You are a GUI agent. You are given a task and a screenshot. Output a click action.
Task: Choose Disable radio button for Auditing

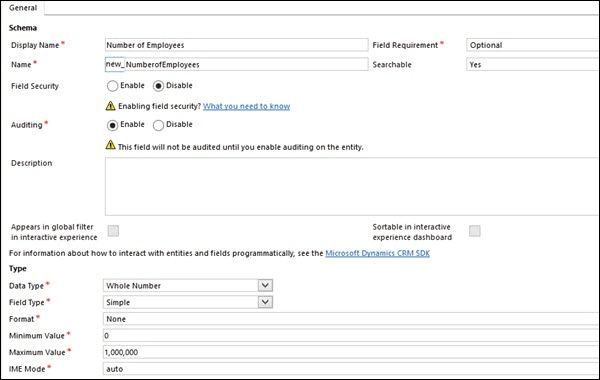(158, 125)
